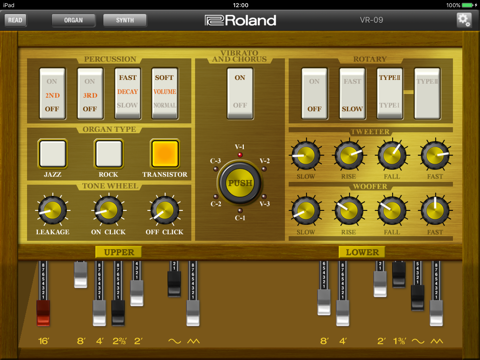Select the C-2 chorus indicator
This screenshot has width=480, height=360.
(x=216, y=197)
